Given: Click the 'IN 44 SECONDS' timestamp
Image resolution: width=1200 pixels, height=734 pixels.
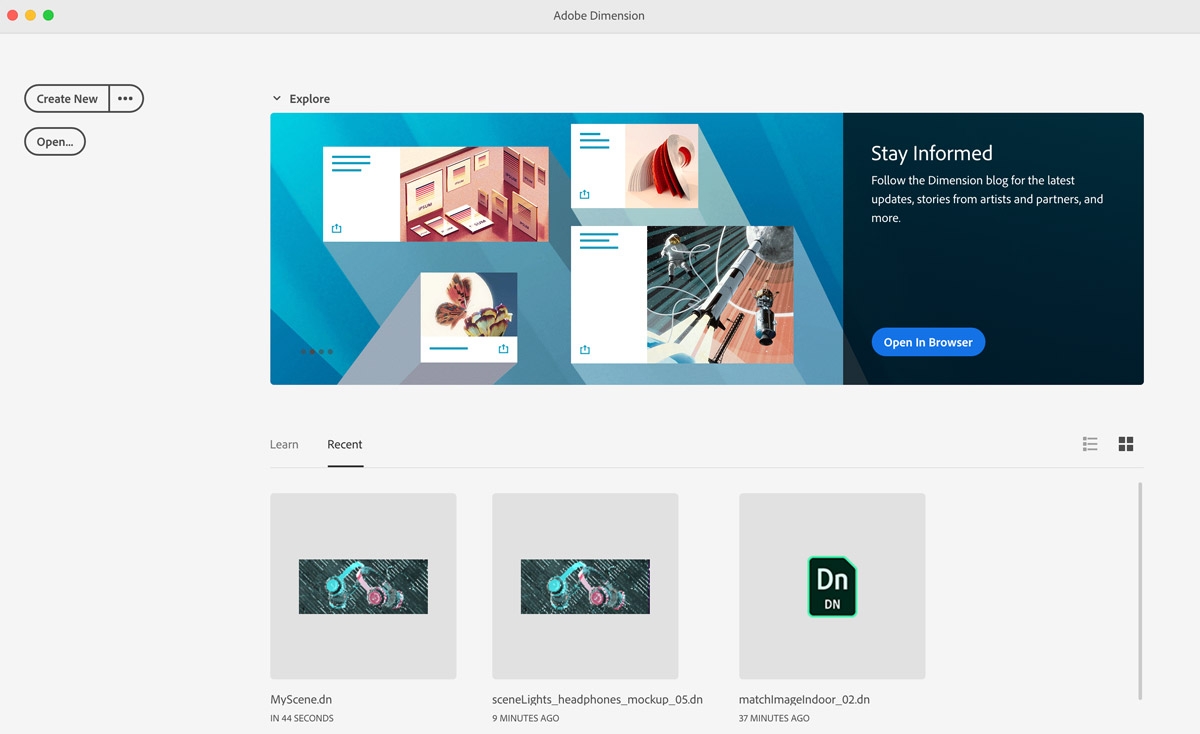Looking at the screenshot, I should [x=302, y=718].
